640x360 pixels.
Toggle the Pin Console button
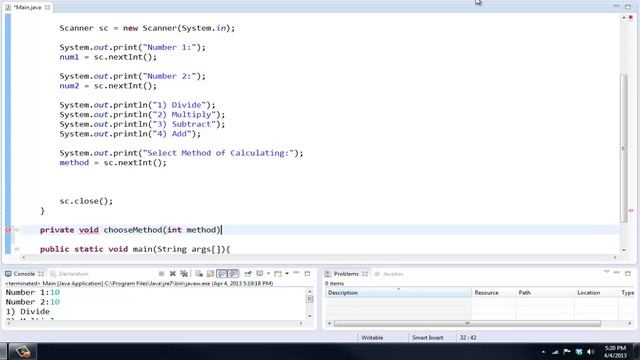(248, 273)
